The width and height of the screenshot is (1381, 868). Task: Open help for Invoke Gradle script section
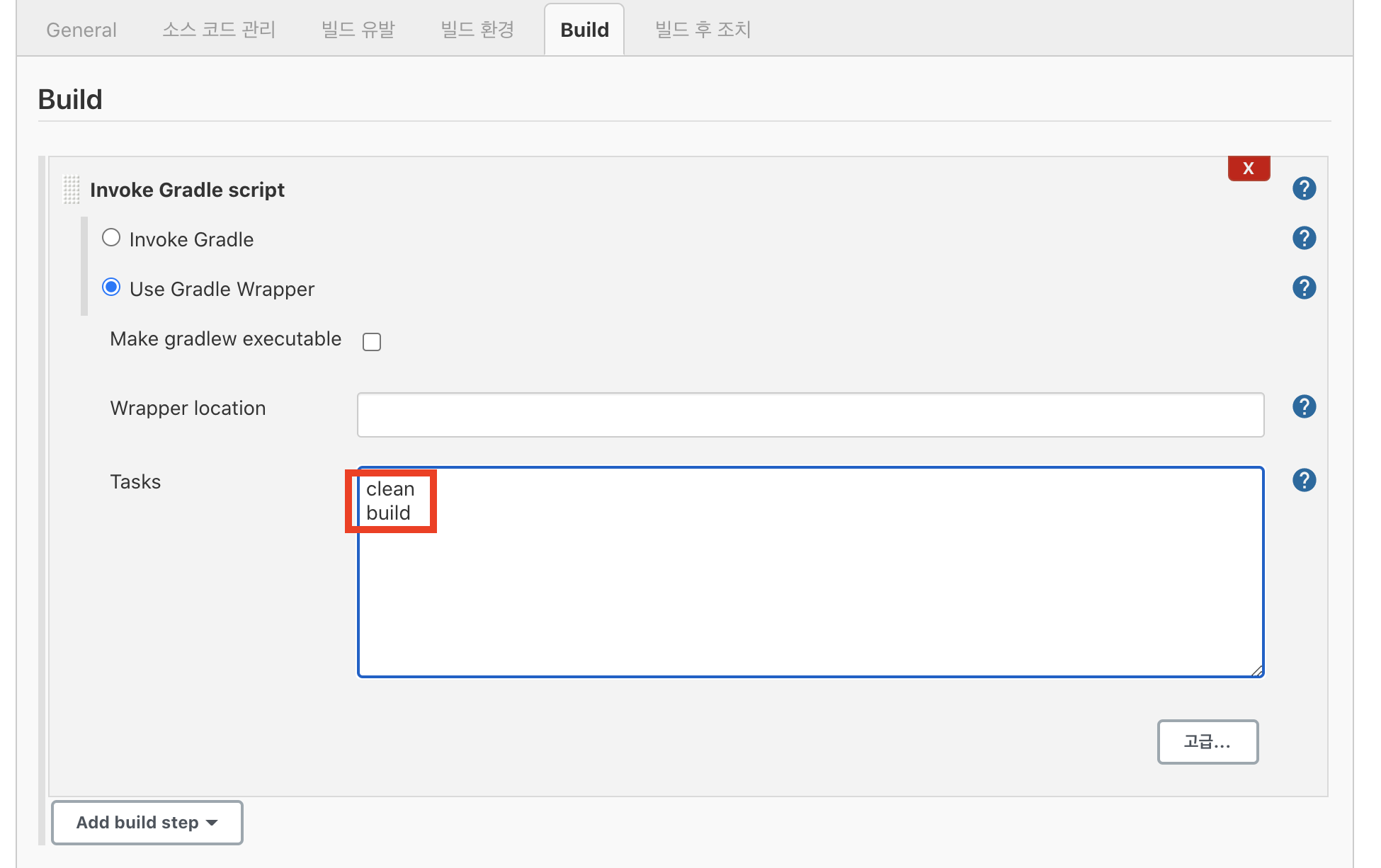point(1304,188)
